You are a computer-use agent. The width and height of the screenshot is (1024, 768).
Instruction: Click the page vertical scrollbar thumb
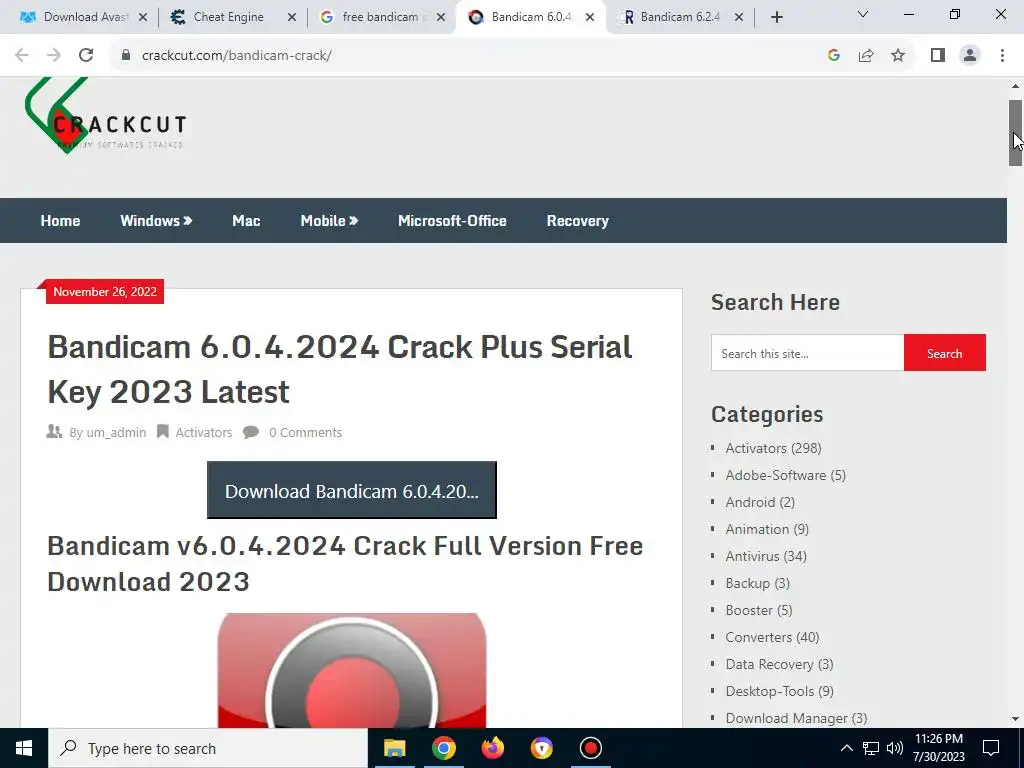(1015, 133)
